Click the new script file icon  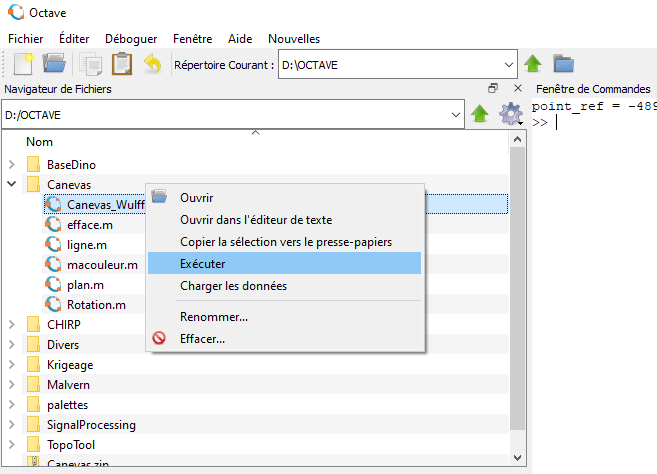23,64
